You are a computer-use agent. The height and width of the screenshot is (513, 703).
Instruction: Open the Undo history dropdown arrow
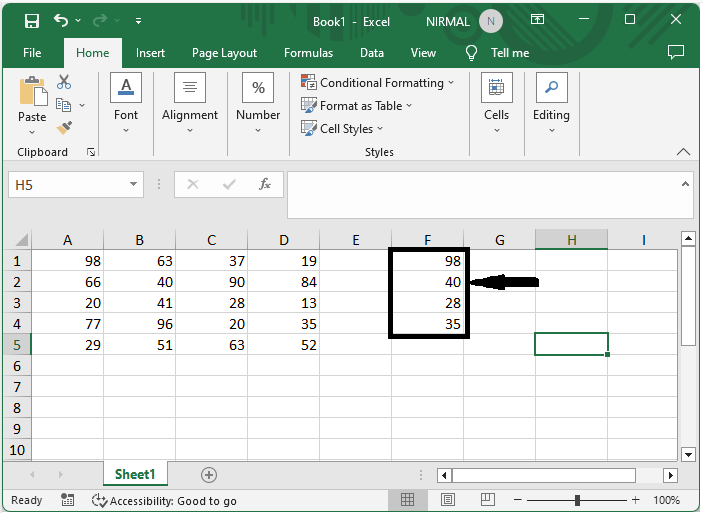pos(78,21)
